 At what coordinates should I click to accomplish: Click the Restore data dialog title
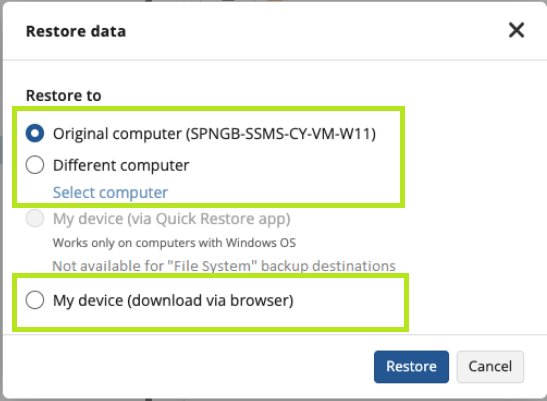[76, 31]
